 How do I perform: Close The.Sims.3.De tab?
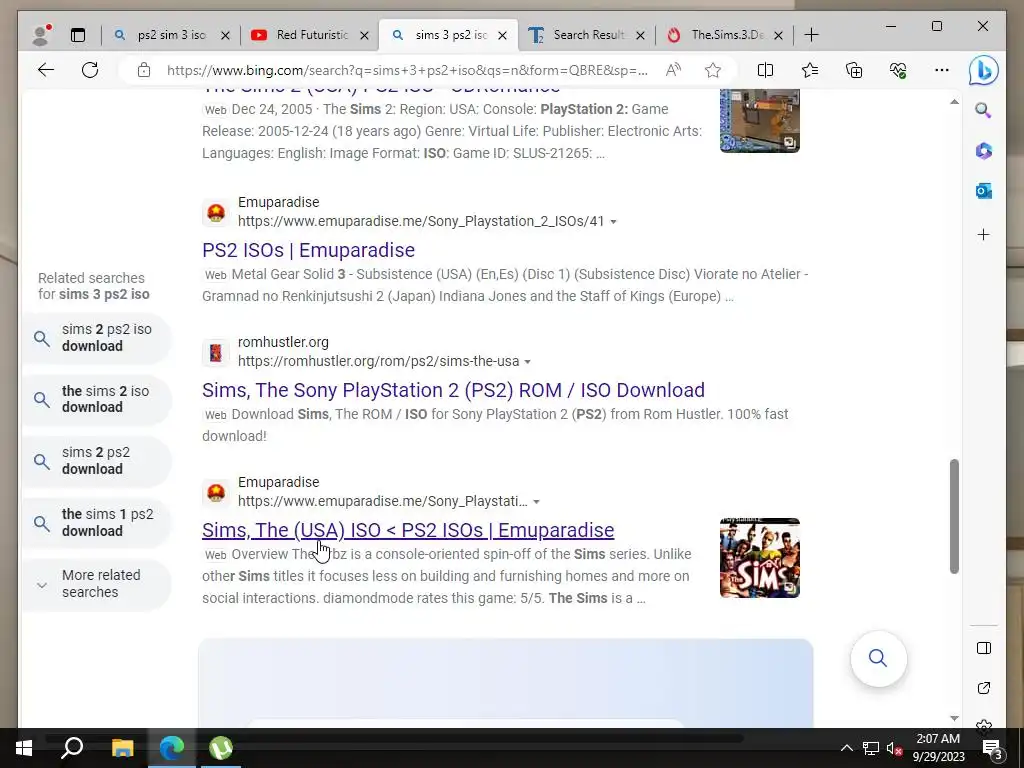tap(778, 35)
